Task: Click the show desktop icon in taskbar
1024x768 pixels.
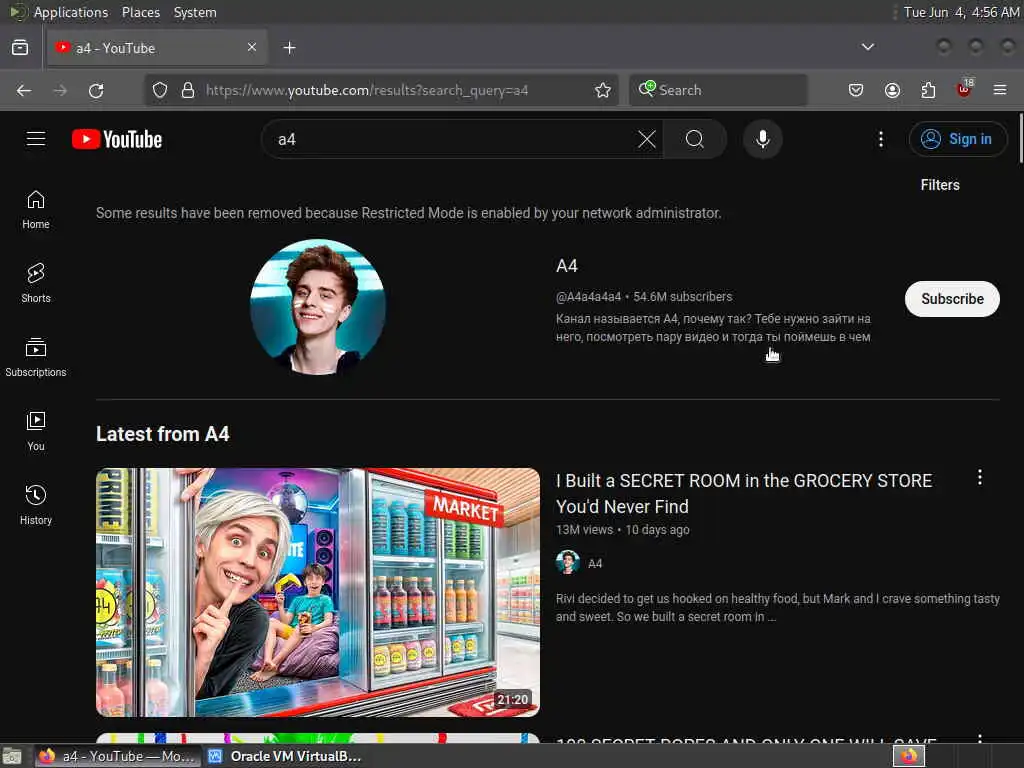Action: [x=11, y=756]
